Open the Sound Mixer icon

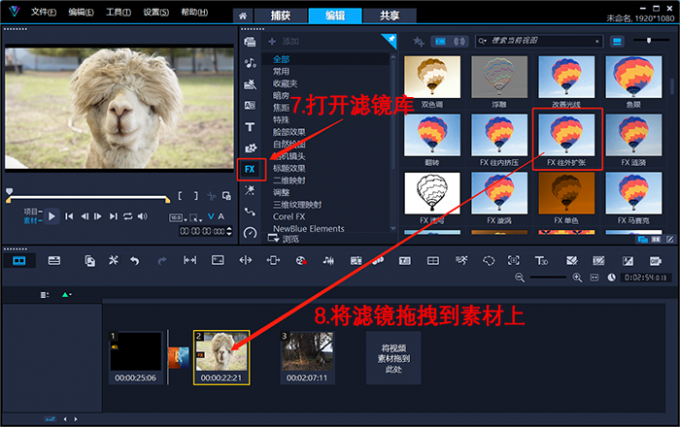(x=328, y=261)
